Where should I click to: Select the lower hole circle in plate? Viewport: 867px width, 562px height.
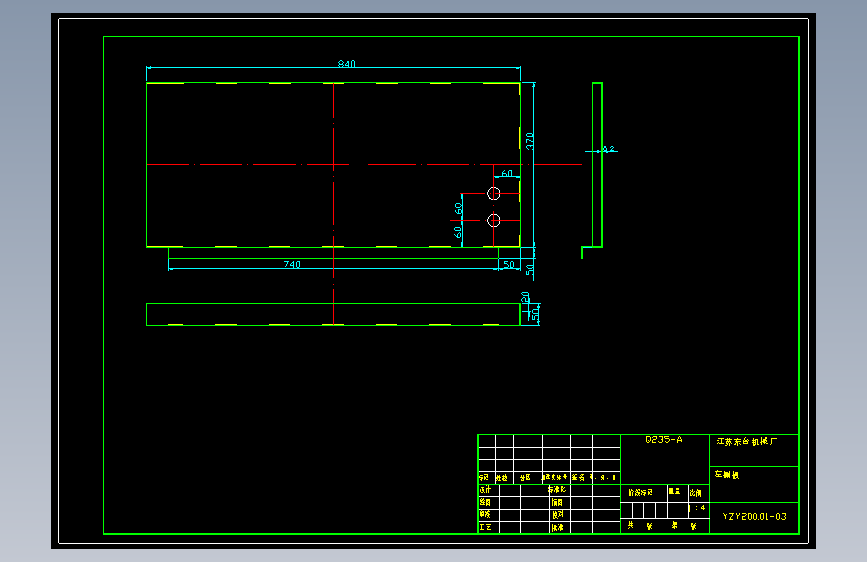494,220
